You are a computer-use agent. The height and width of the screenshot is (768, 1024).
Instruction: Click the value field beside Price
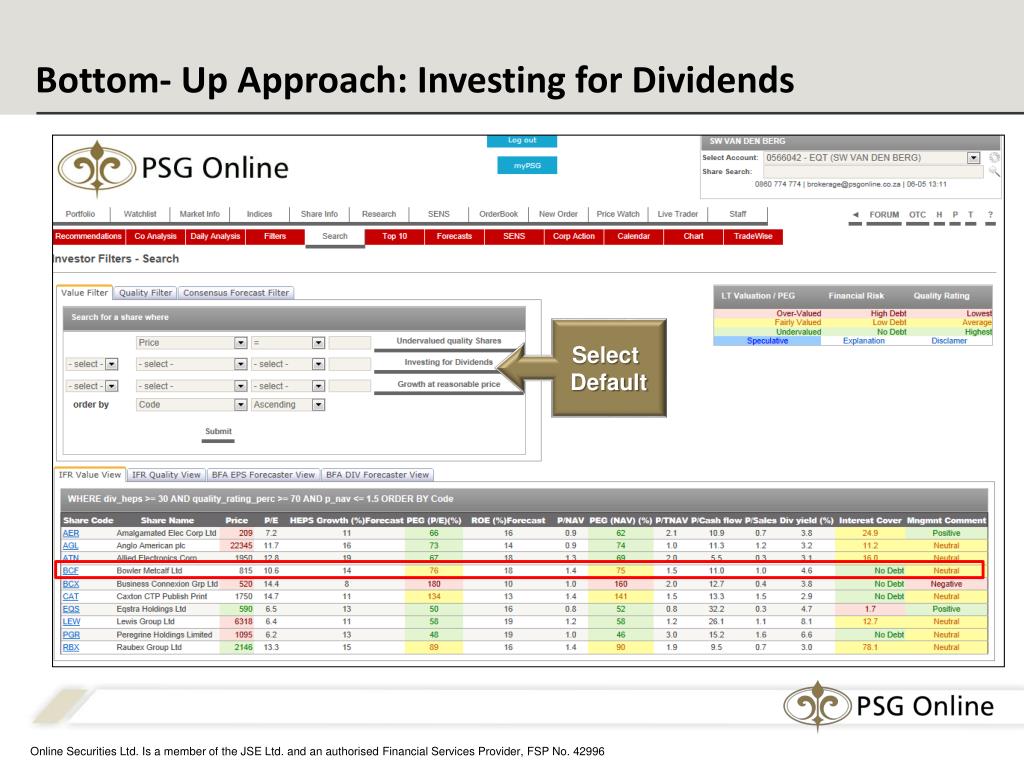[x=349, y=343]
